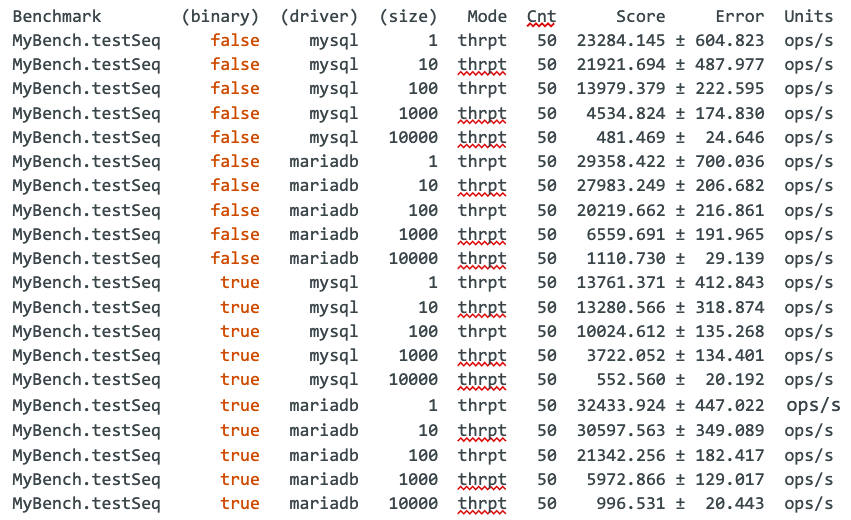Click the error value 604.823

(729, 41)
